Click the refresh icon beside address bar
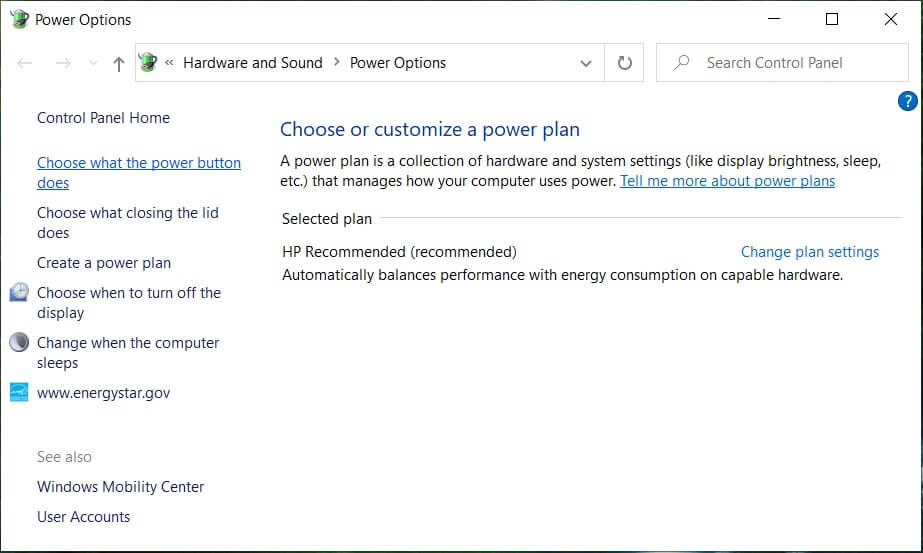Image resolution: width=923 pixels, height=553 pixels. tap(625, 63)
